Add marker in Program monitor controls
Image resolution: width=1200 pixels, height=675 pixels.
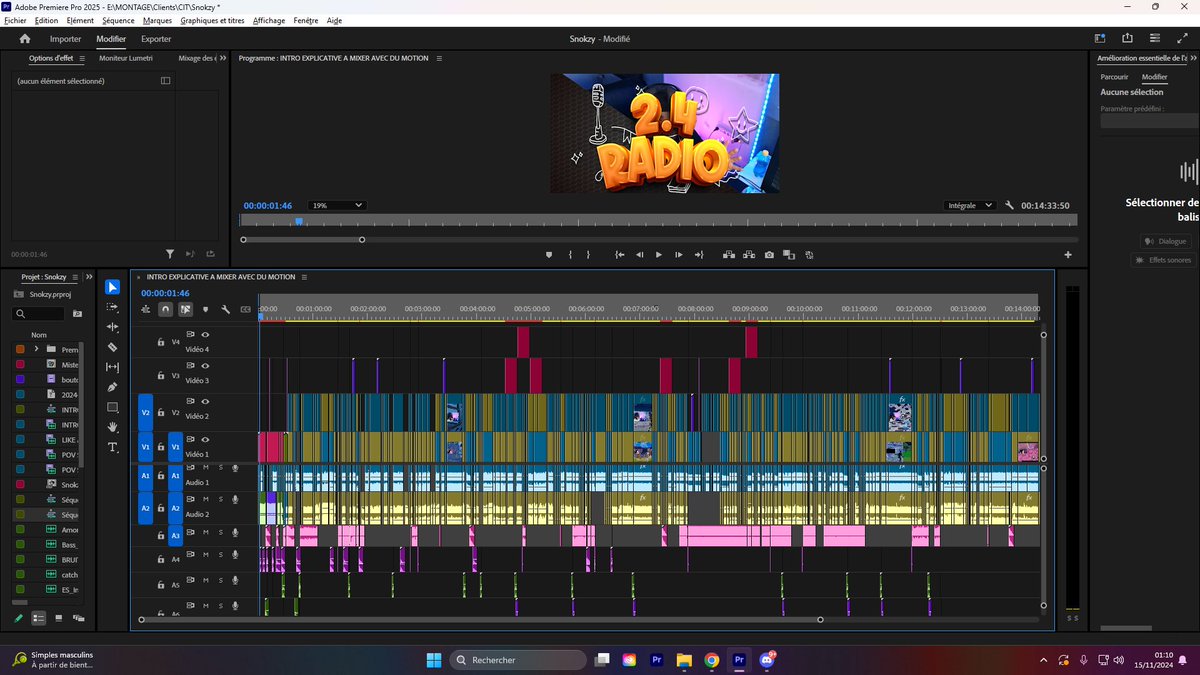tap(548, 255)
